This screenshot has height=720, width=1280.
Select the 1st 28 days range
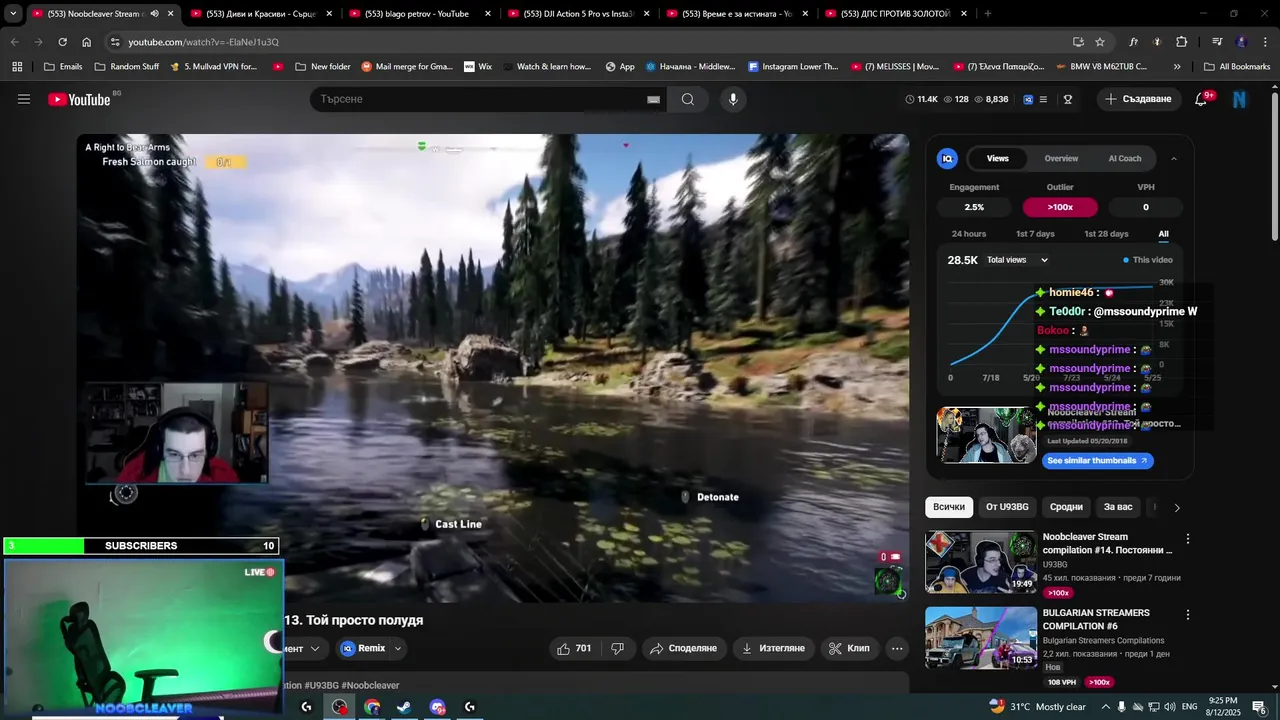point(1106,234)
